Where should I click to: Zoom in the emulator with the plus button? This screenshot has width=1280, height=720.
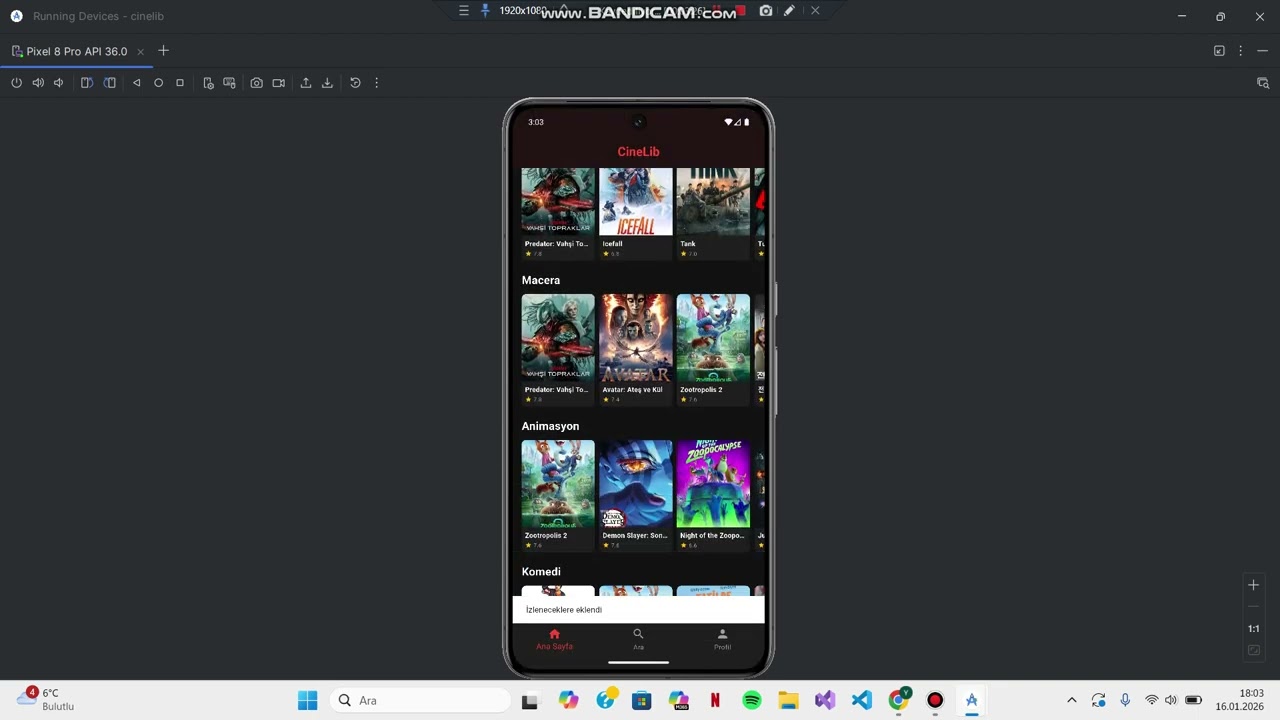coord(1253,585)
